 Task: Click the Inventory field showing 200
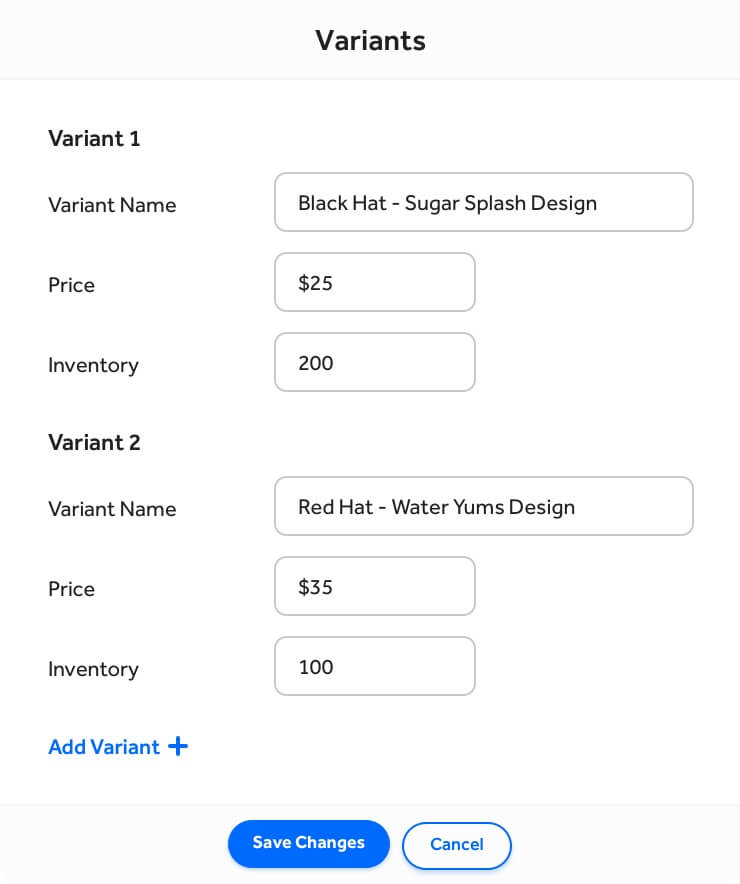374,363
